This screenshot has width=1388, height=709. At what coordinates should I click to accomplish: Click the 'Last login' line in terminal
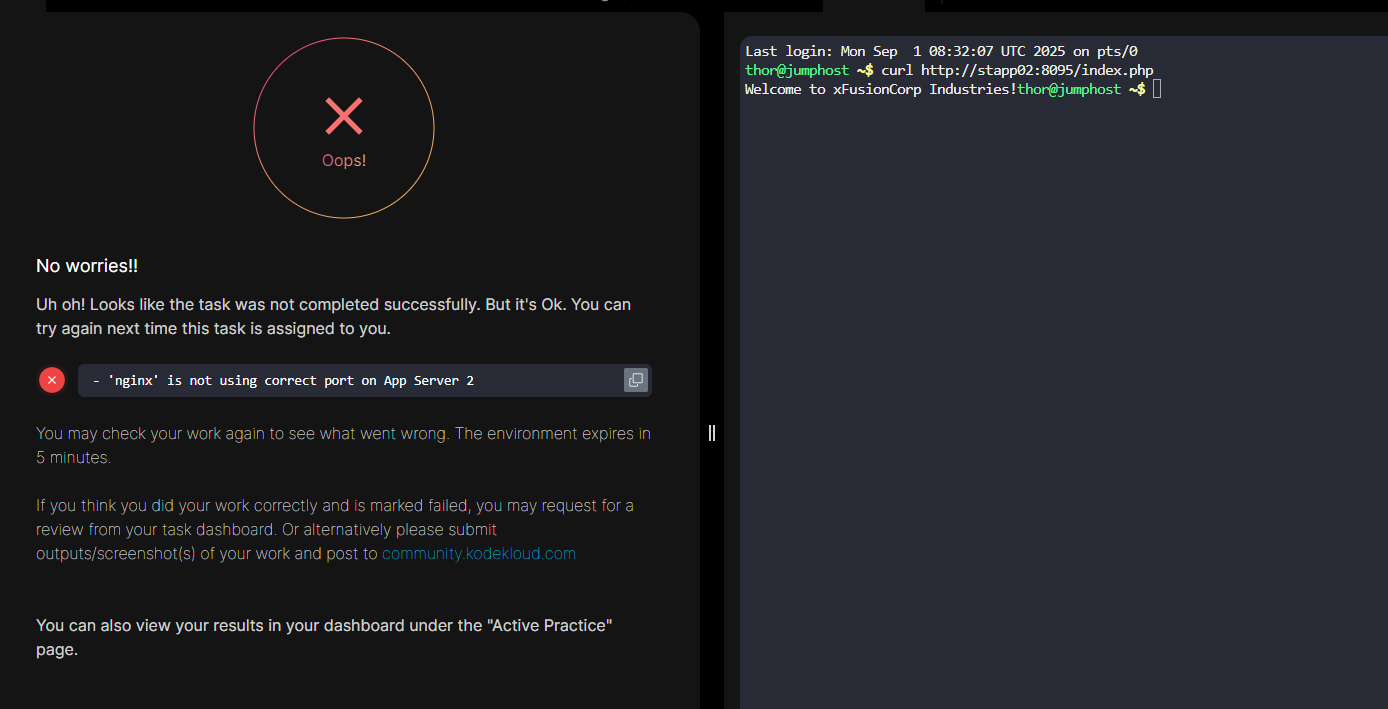[x=941, y=51]
